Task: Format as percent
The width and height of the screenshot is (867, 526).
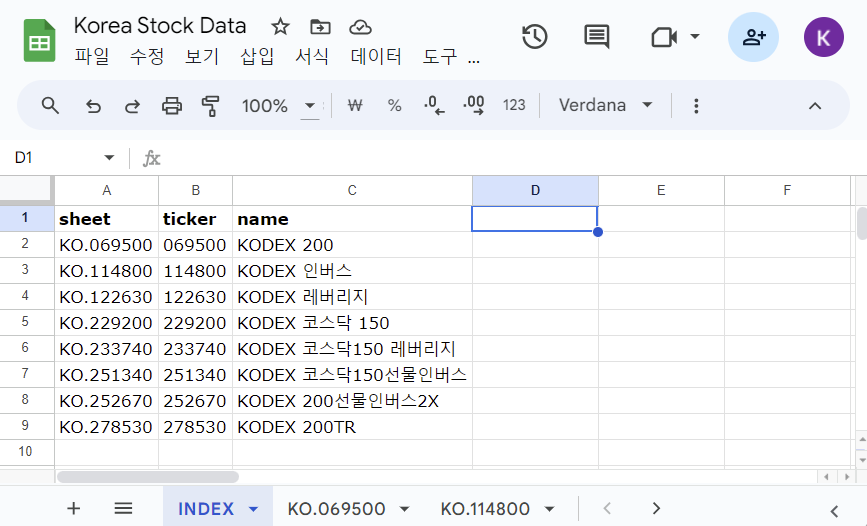Action: point(394,105)
